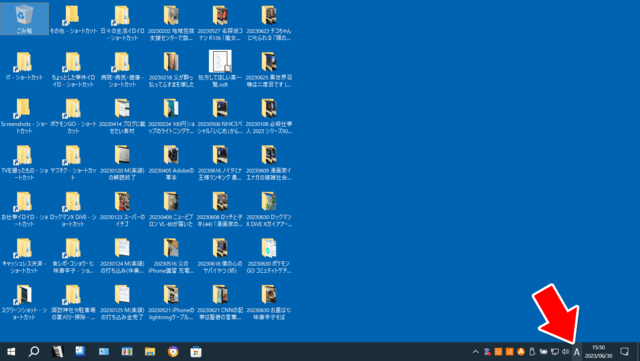Select the 20230630 お昼は七味唐辛子そば folder
Screen dimensions: 640x361
point(269,302)
